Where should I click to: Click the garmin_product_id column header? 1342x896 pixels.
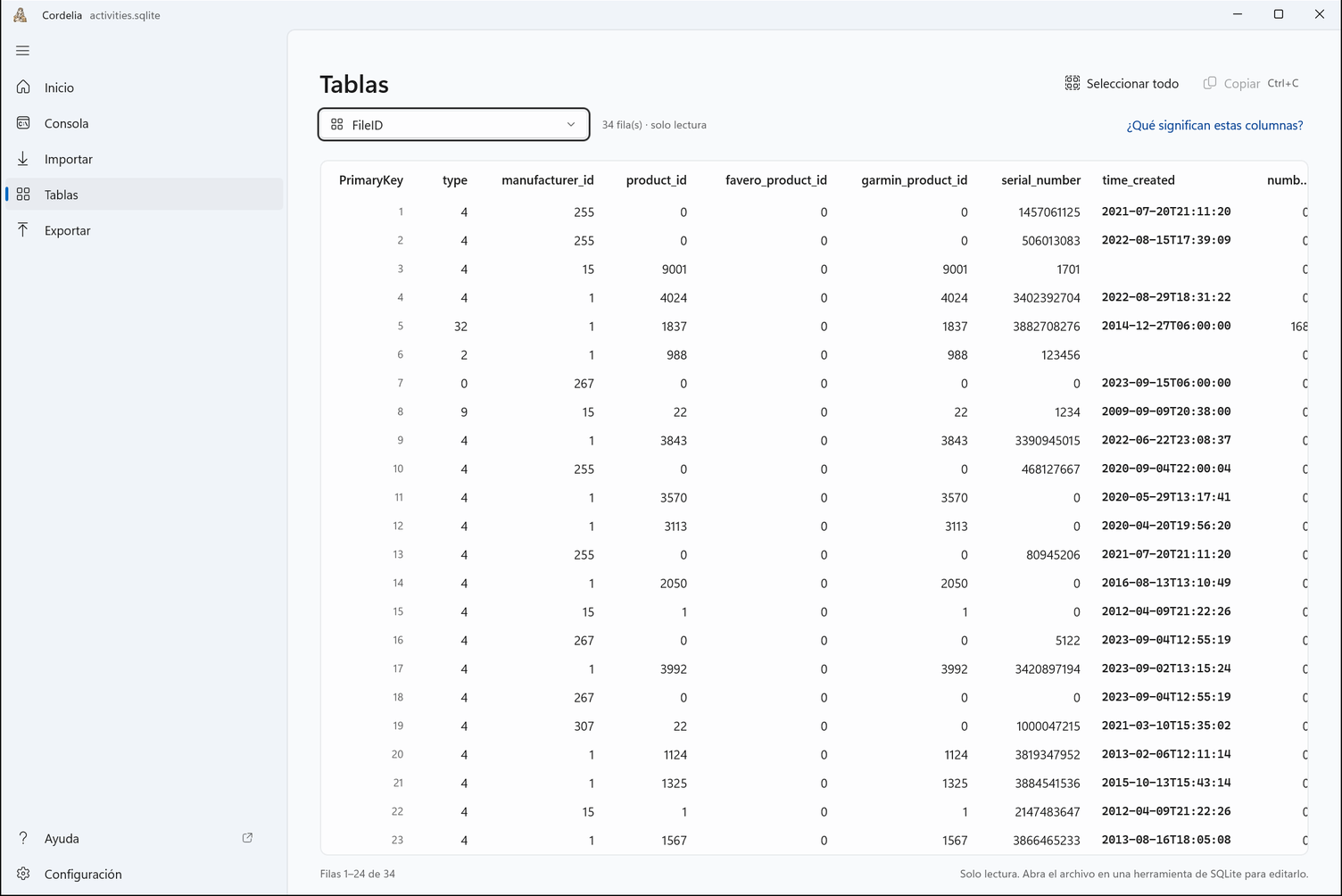pos(915,180)
